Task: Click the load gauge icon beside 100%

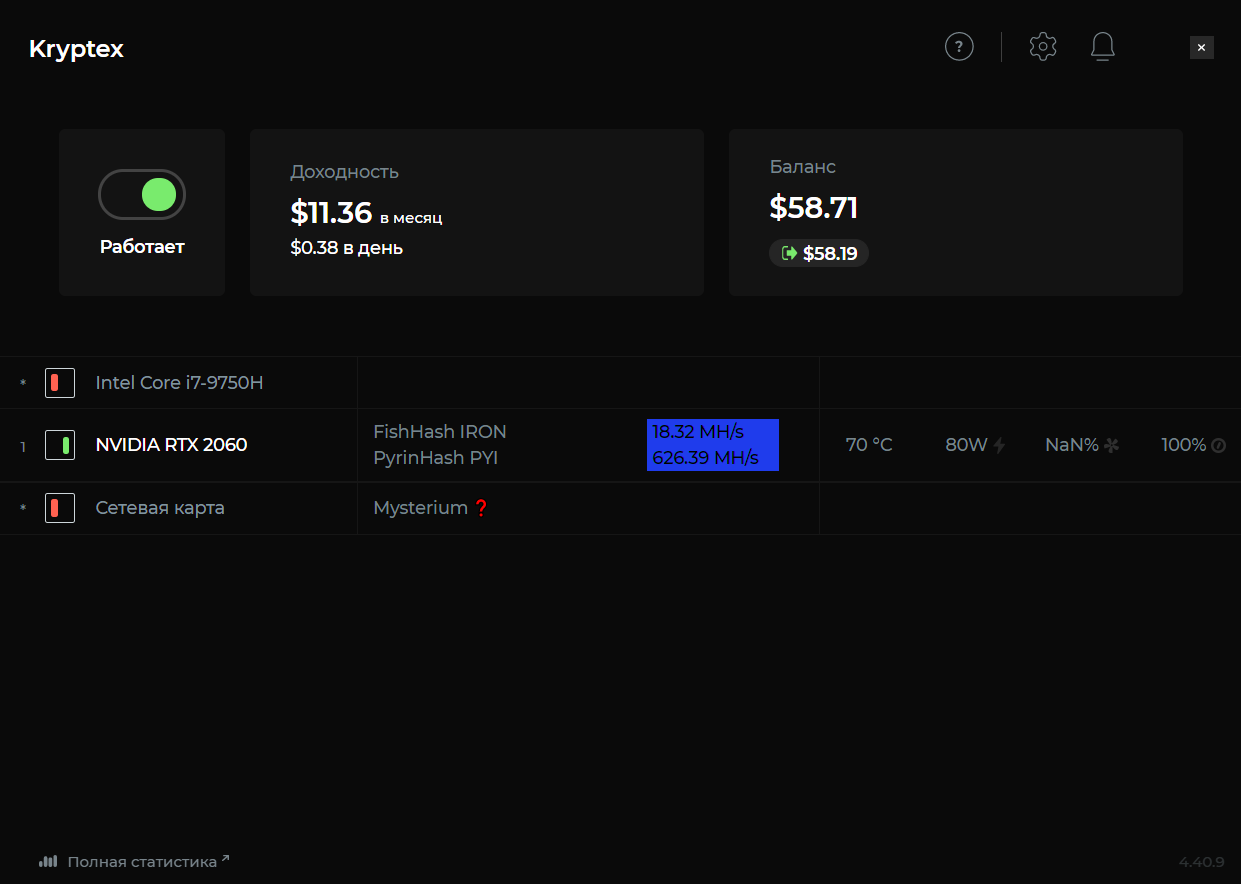Action: coord(1218,446)
